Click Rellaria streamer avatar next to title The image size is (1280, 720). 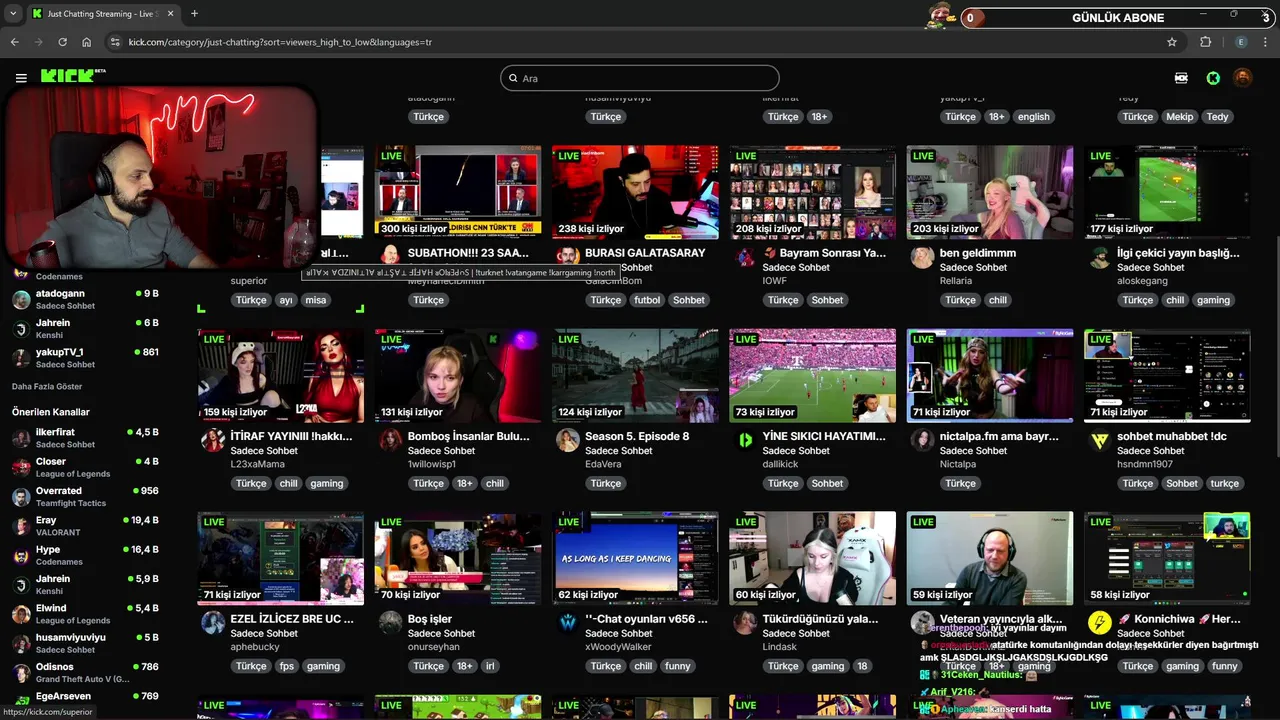click(922, 258)
